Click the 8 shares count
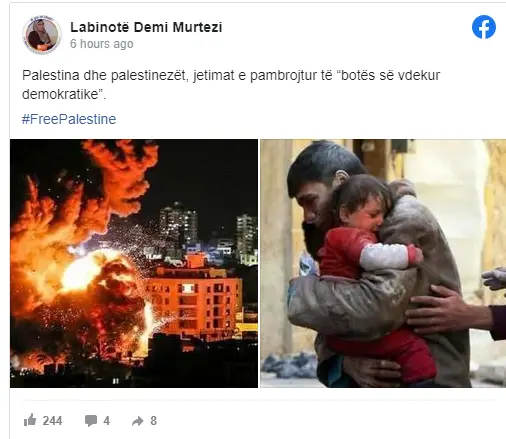The height and width of the screenshot is (439, 506). (x=153, y=421)
